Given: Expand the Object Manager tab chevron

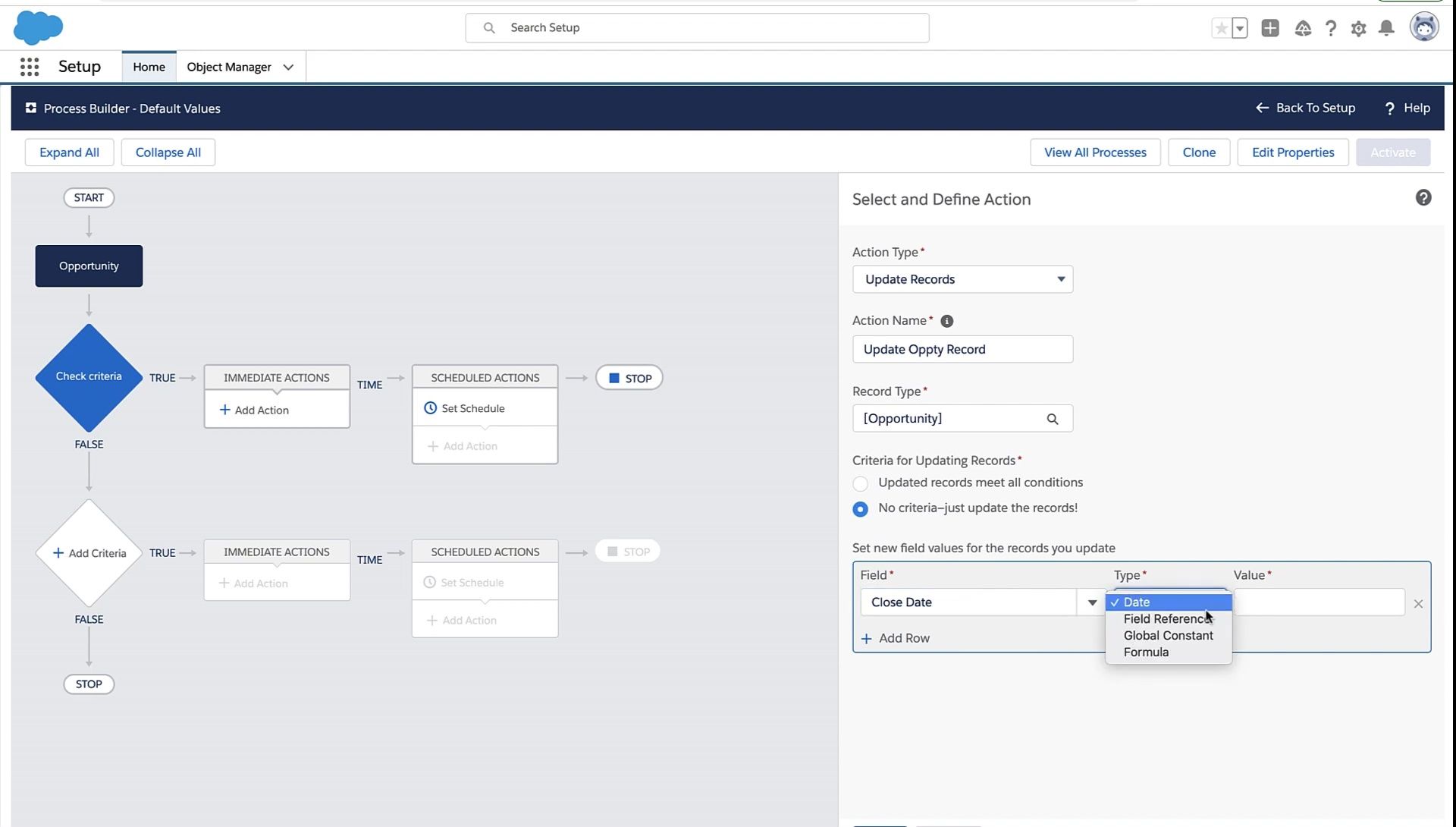Looking at the screenshot, I should 288,67.
